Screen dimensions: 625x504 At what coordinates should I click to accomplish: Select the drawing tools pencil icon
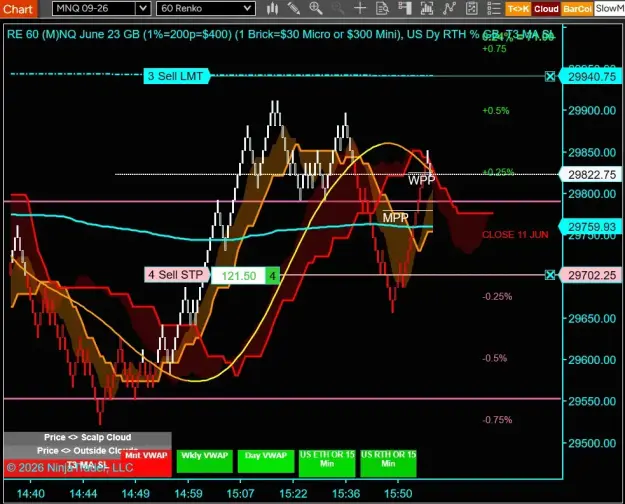click(294, 8)
